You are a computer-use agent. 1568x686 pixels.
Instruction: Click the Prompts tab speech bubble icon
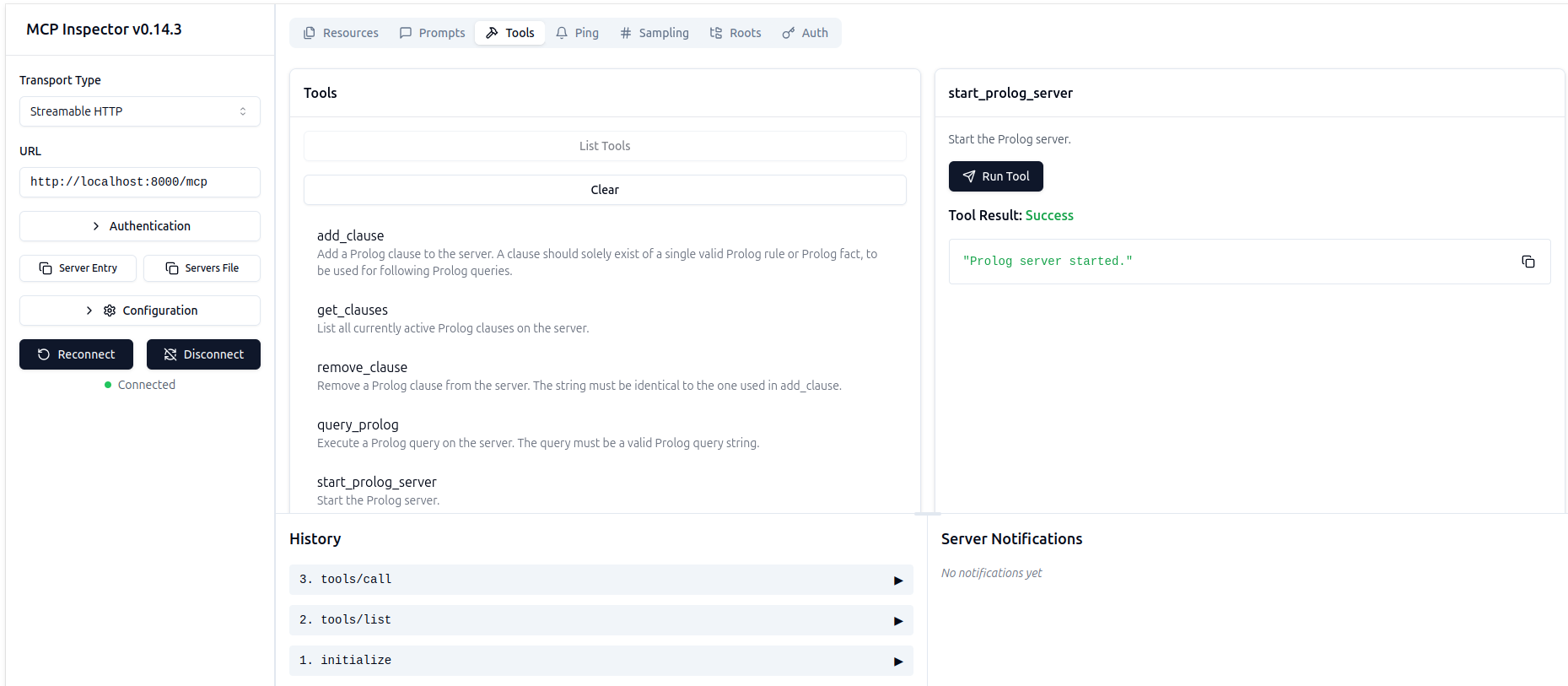click(x=406, y=33)
